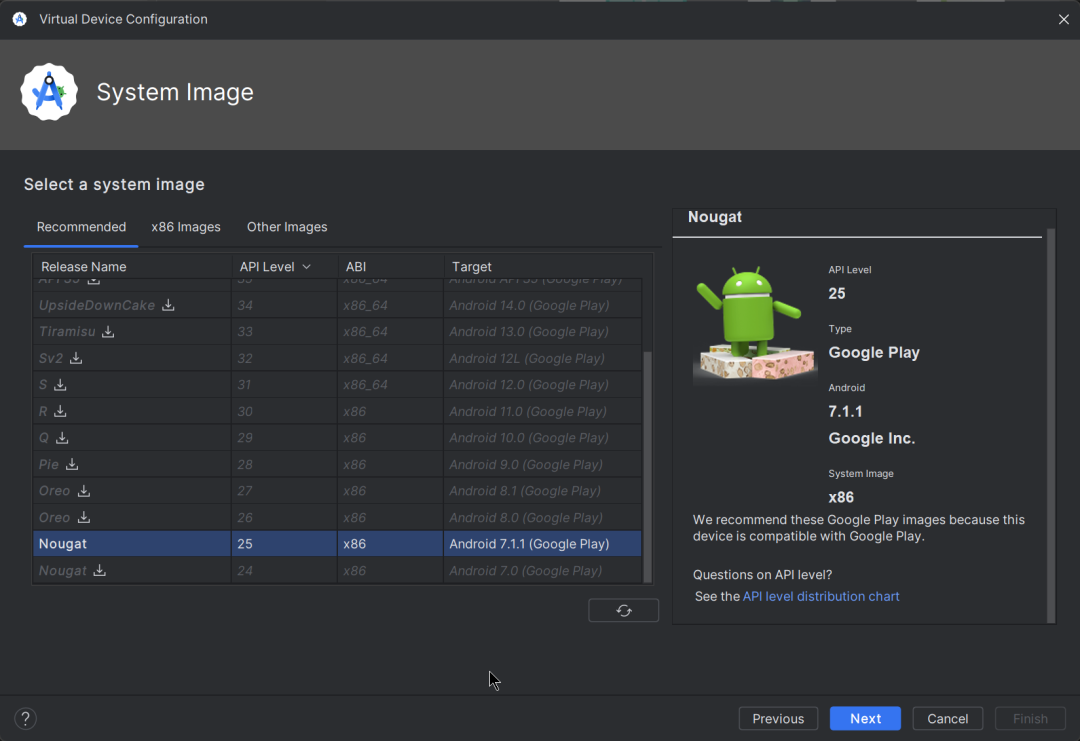This screenshot has width=1080, height=741.
Task: Go back with the Previous button
Action: [x=778, y=718]
